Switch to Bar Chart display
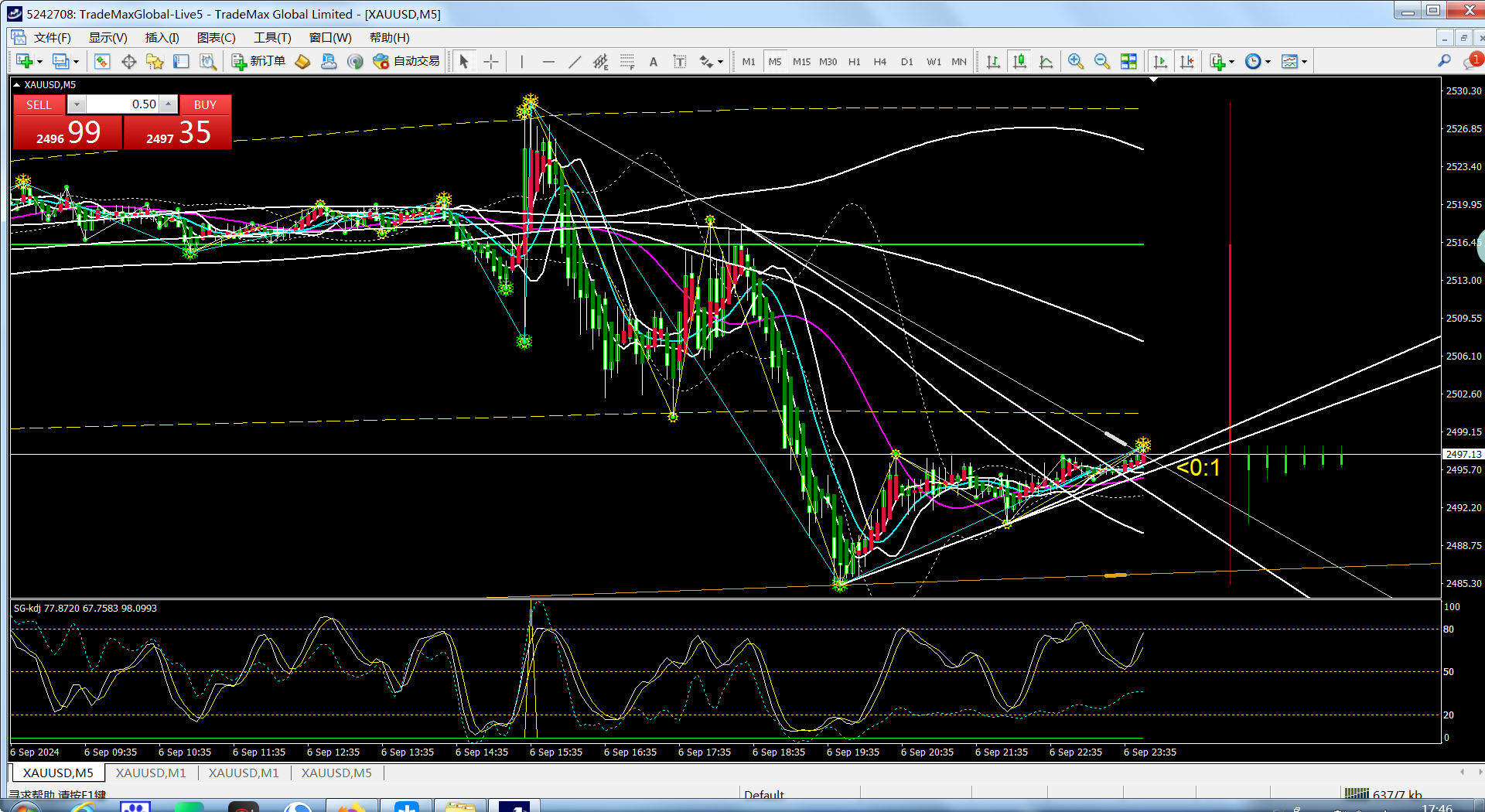 pos(993,62)
